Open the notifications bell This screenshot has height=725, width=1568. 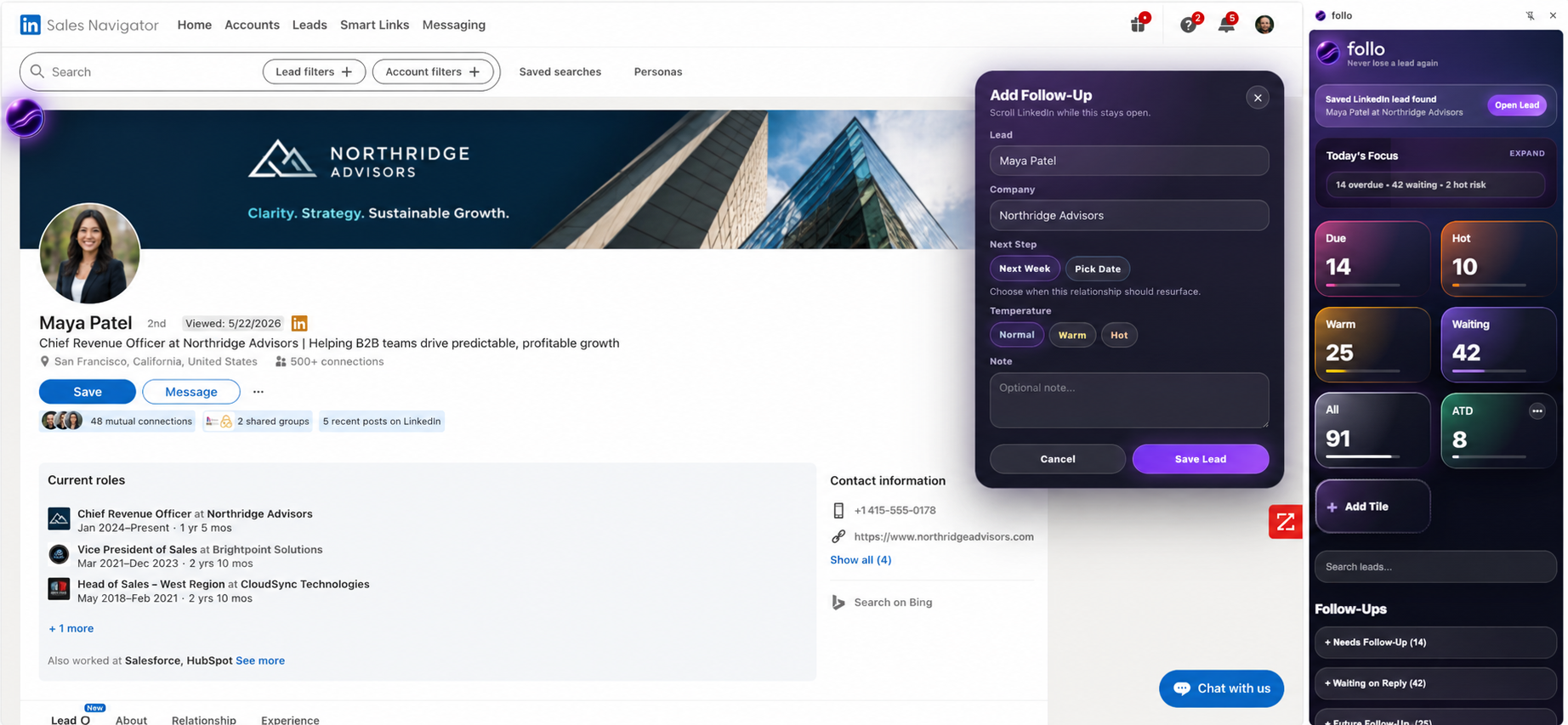click(1226, 24)
